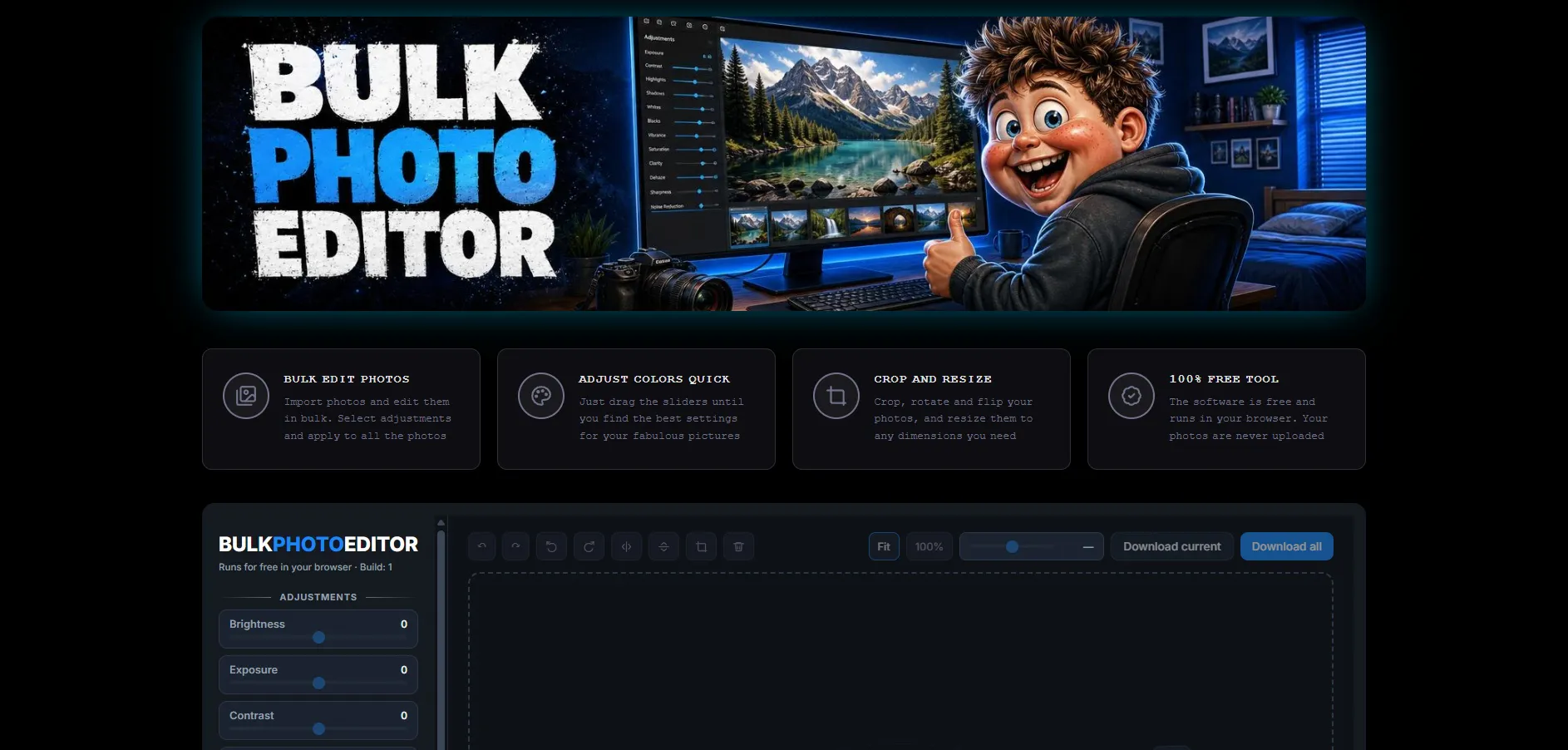Click the Exposure slider handle
Screen dimensions: 1568x750
[x=318, y=683]
